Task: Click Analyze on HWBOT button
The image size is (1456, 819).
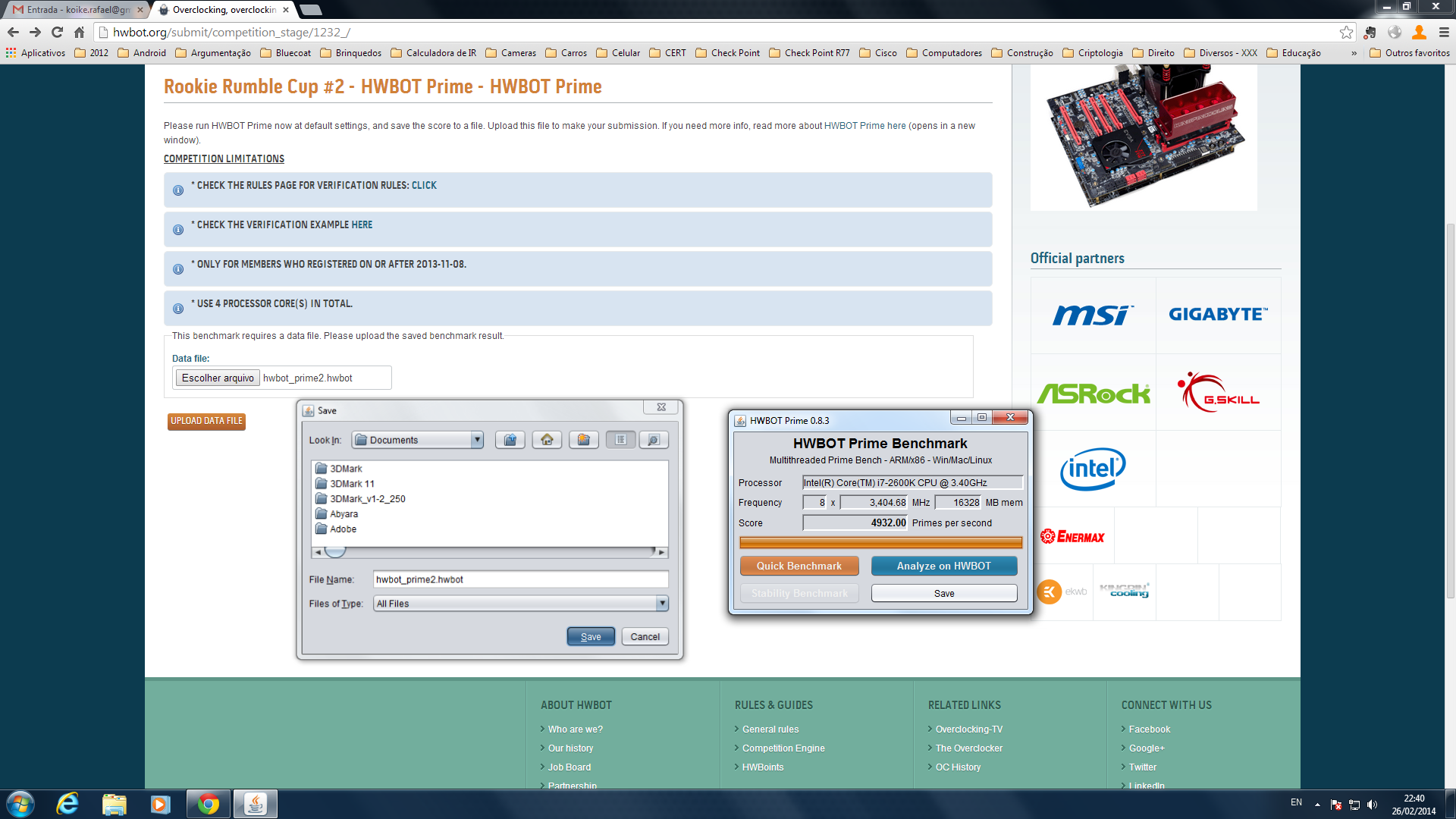Action: pos(943,566)
